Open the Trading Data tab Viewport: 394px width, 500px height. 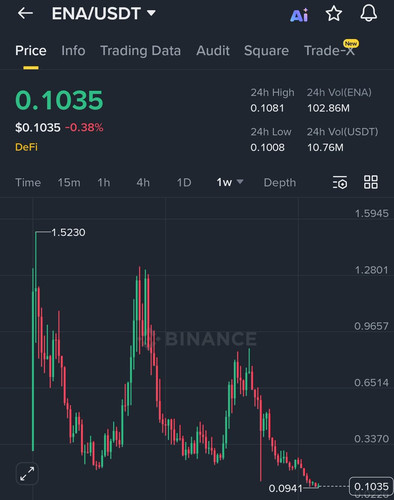click(x=140, y=51)
